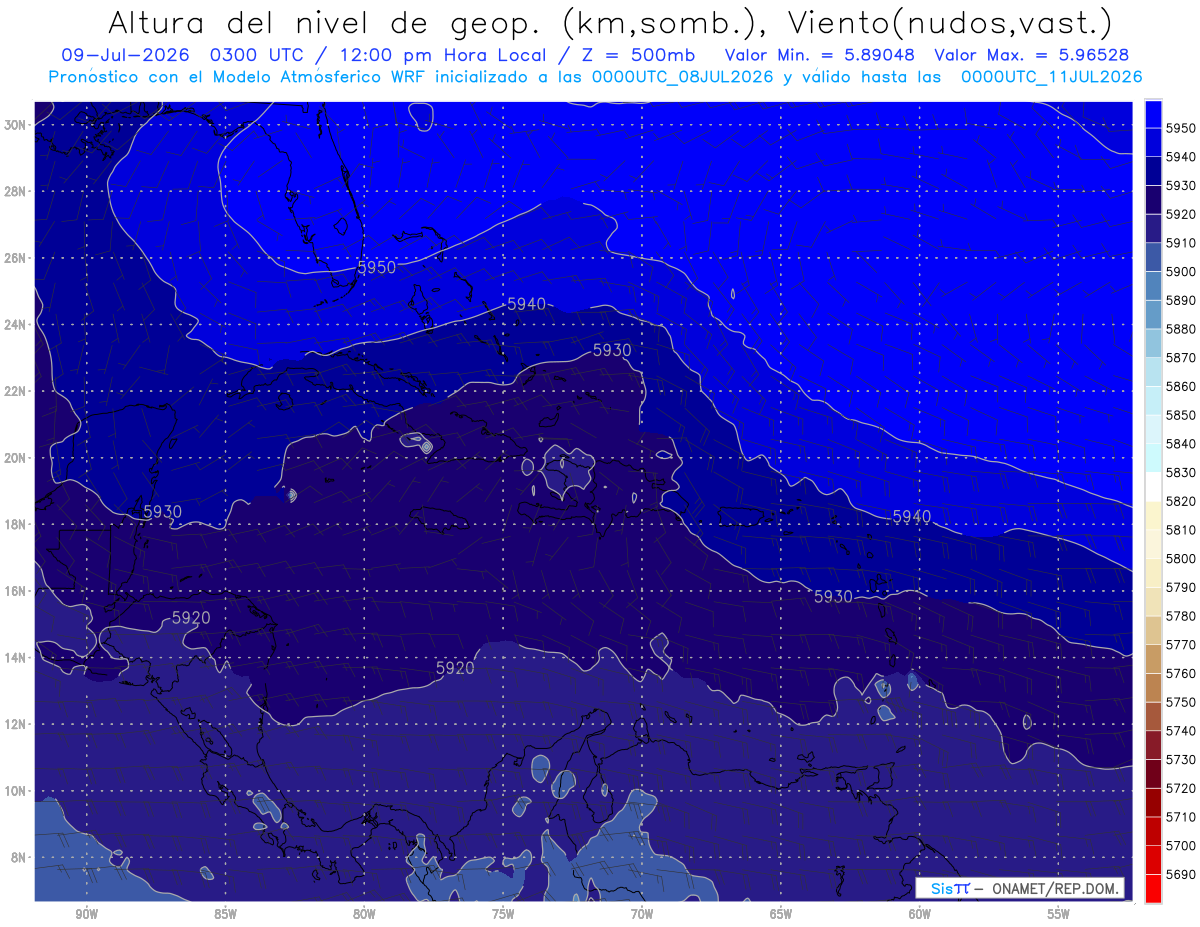Click the 5800 value in the color legend

(1181, 558)
